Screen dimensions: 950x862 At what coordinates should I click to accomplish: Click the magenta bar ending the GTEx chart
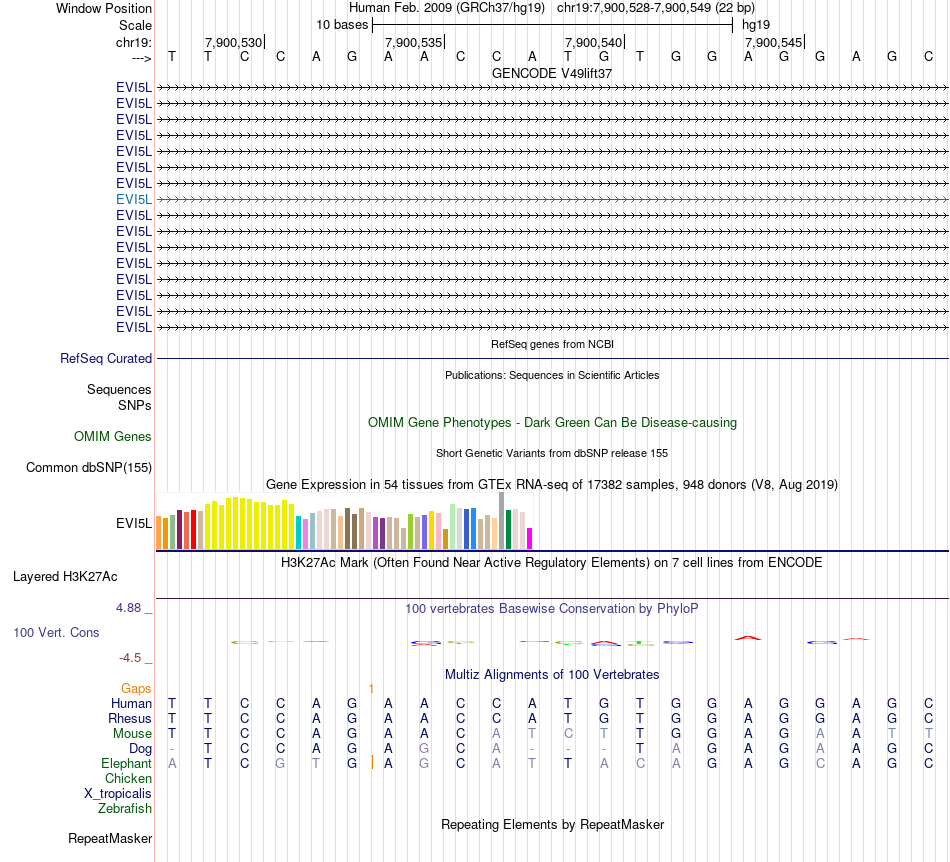pyautogui.click(x=530, y=539)
